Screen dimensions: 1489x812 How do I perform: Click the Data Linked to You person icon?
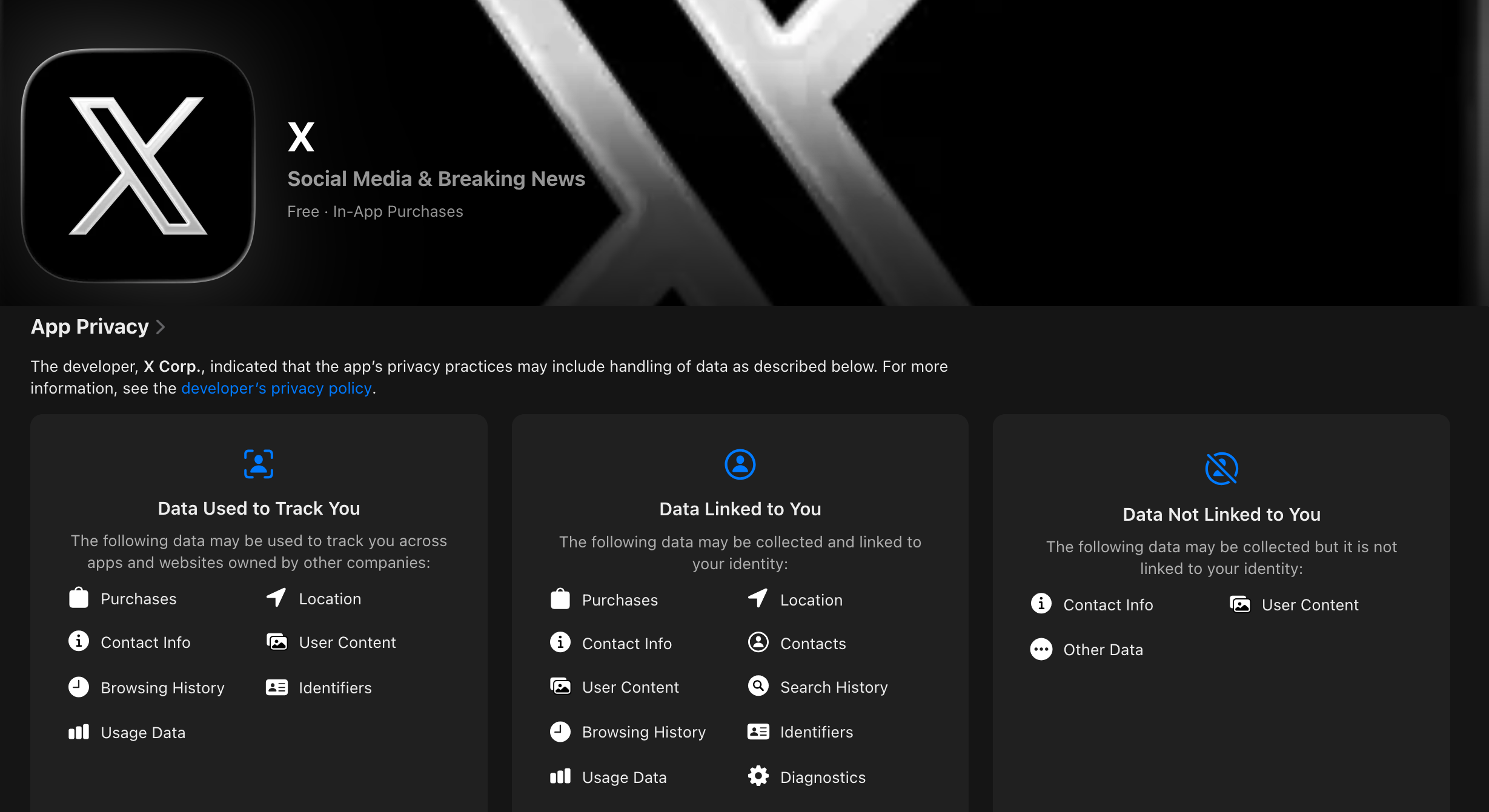pyautogui.click(x=740, y=464)
